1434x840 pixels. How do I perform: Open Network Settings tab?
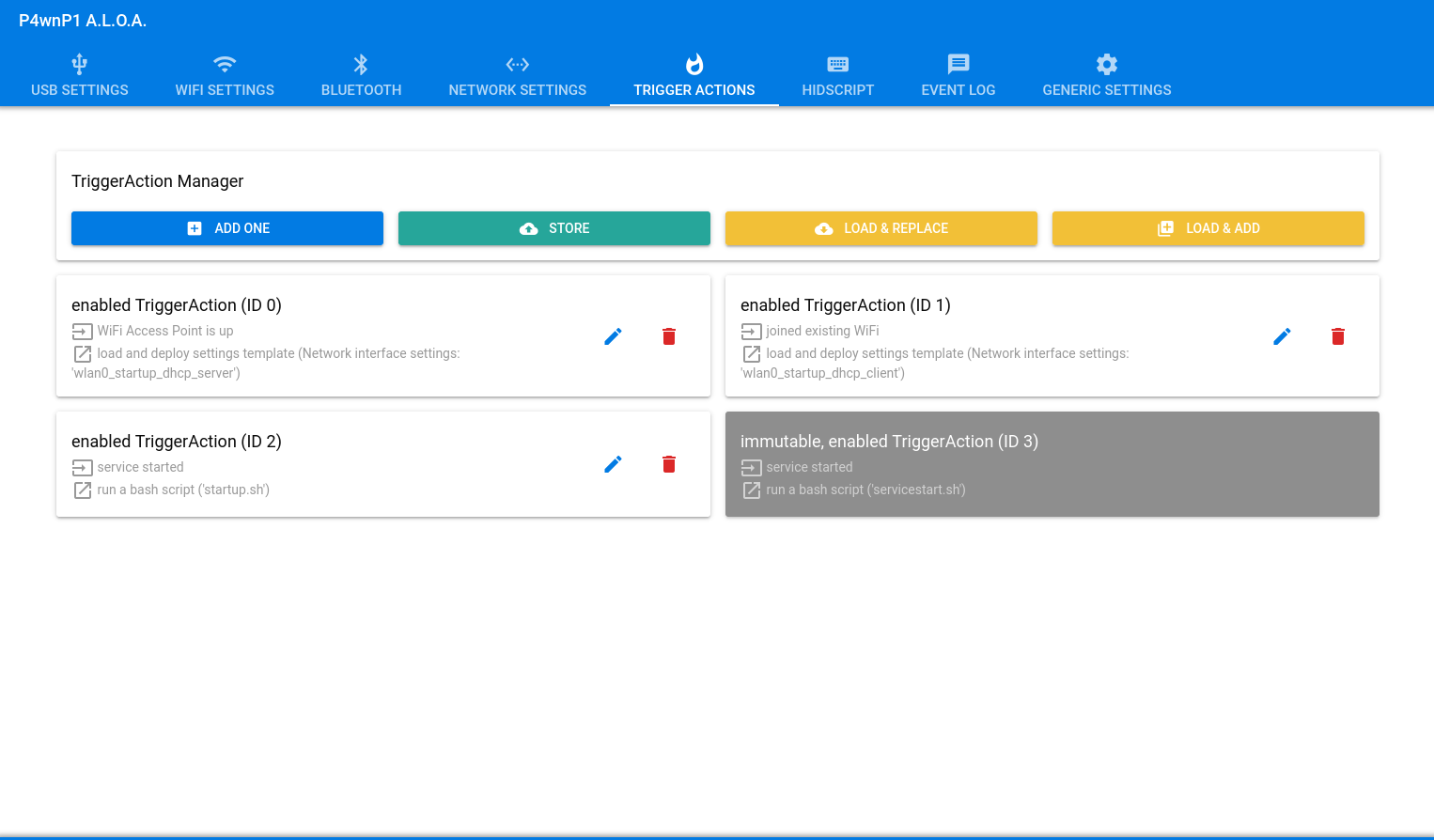(518, 76)
